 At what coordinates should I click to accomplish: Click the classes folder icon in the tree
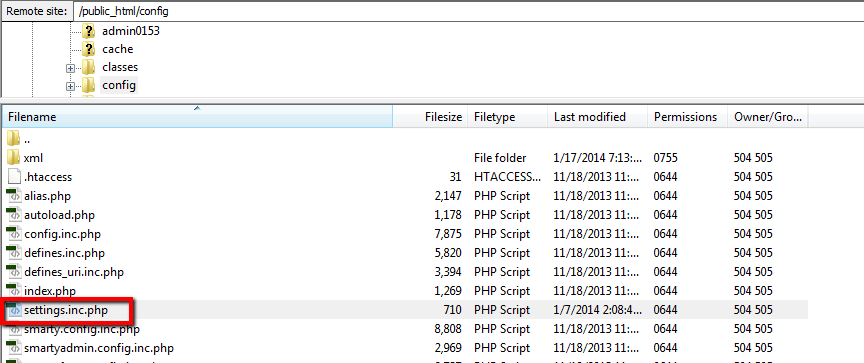click(x=89, y=67)
